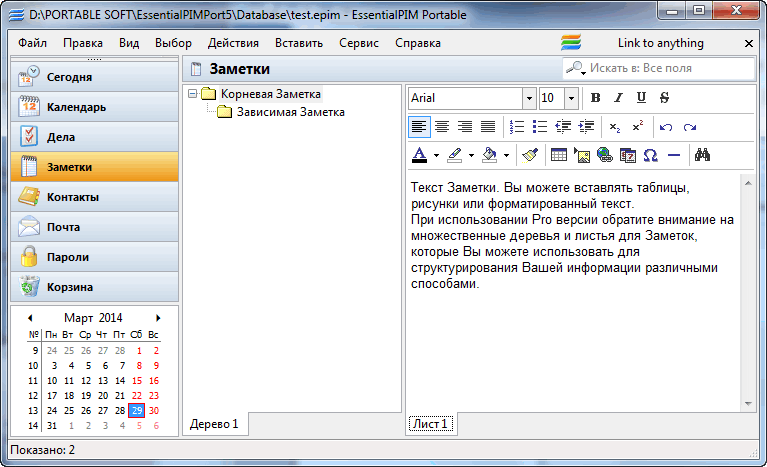The image size is (767, 467).
Task: Insert a table into the note
Action: point(559,155)
